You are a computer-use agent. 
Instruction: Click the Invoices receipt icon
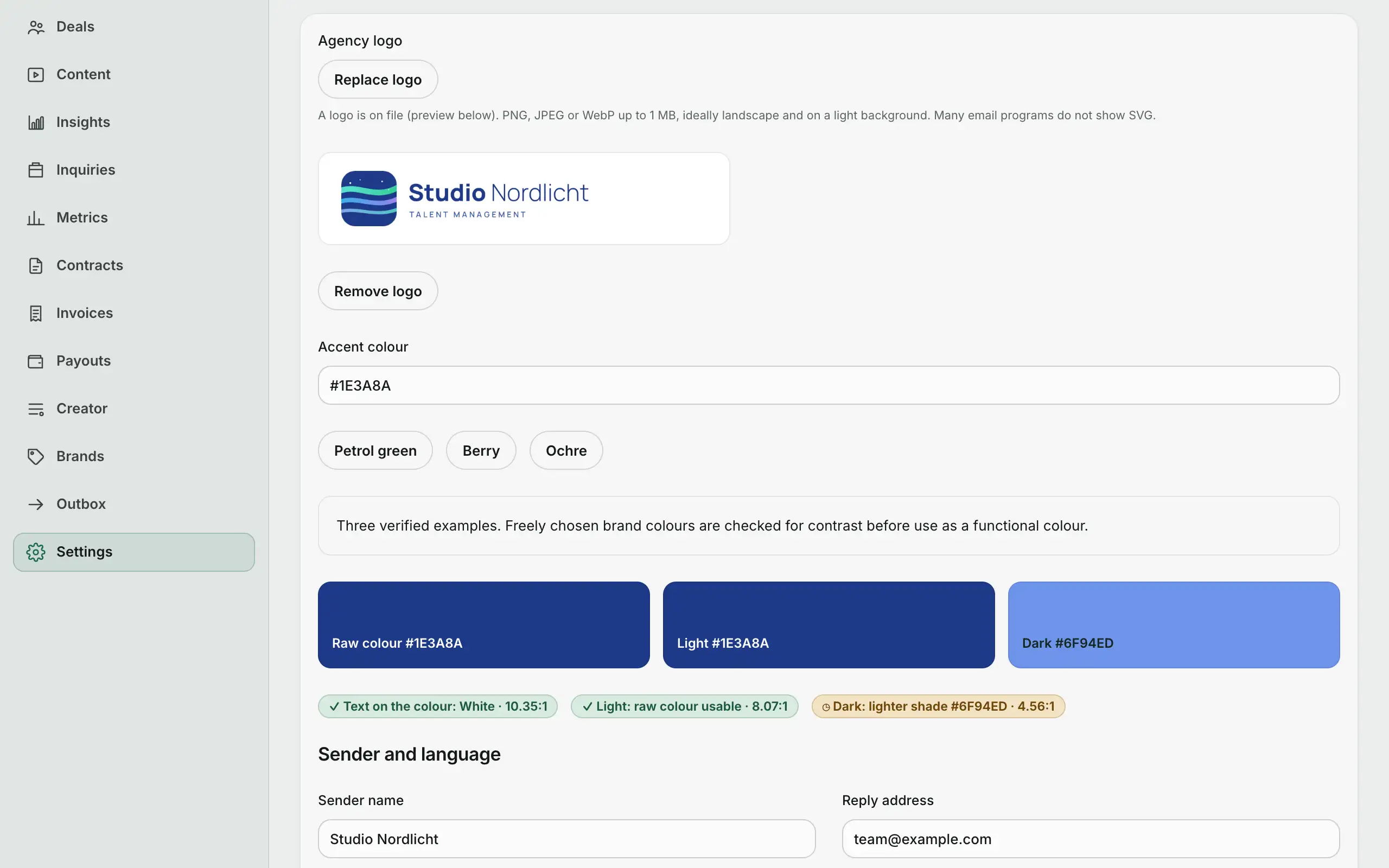coord(36,313)
